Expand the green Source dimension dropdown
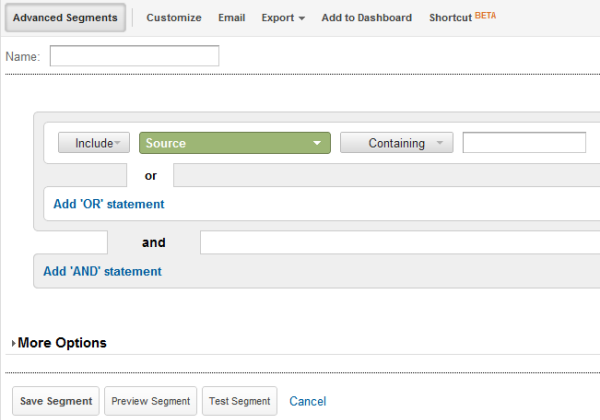600x420 pixels. click(x=234, y=143)
